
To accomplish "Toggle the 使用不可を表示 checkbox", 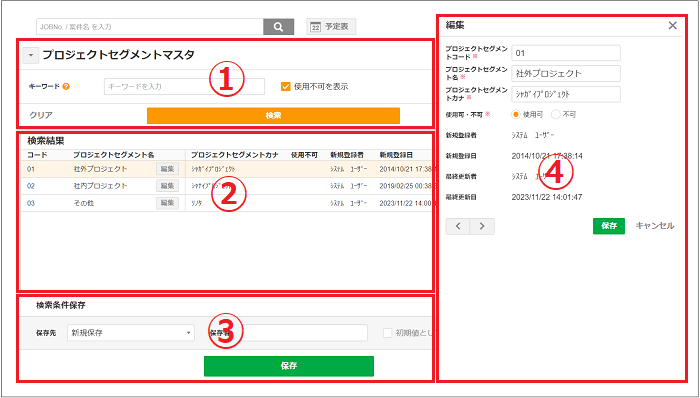I will pyautogui.click(x=286, y=87).
